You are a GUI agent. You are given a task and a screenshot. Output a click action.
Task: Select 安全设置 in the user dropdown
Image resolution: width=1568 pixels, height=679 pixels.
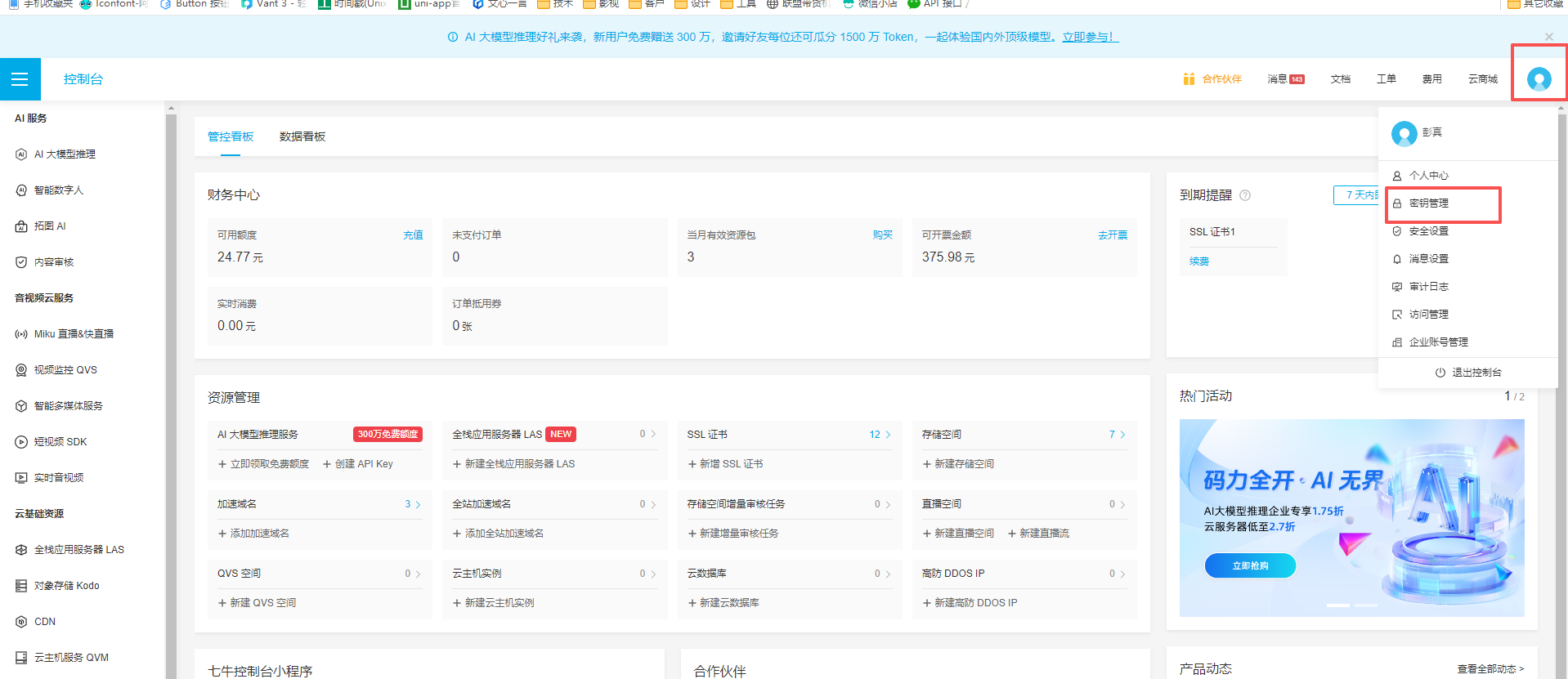[x=1428, y=231]
